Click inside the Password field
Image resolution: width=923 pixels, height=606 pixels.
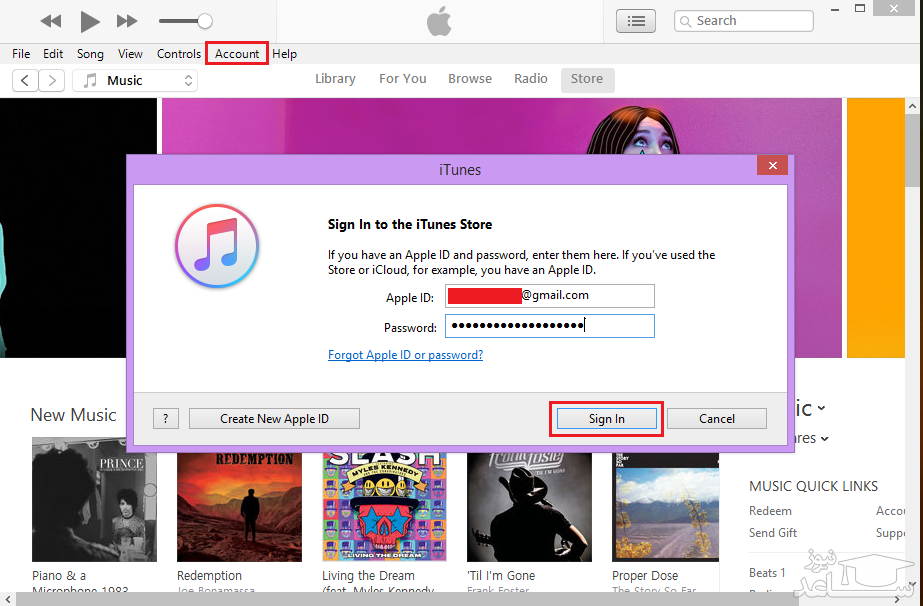pyautogui.click(x=550, y=326)
